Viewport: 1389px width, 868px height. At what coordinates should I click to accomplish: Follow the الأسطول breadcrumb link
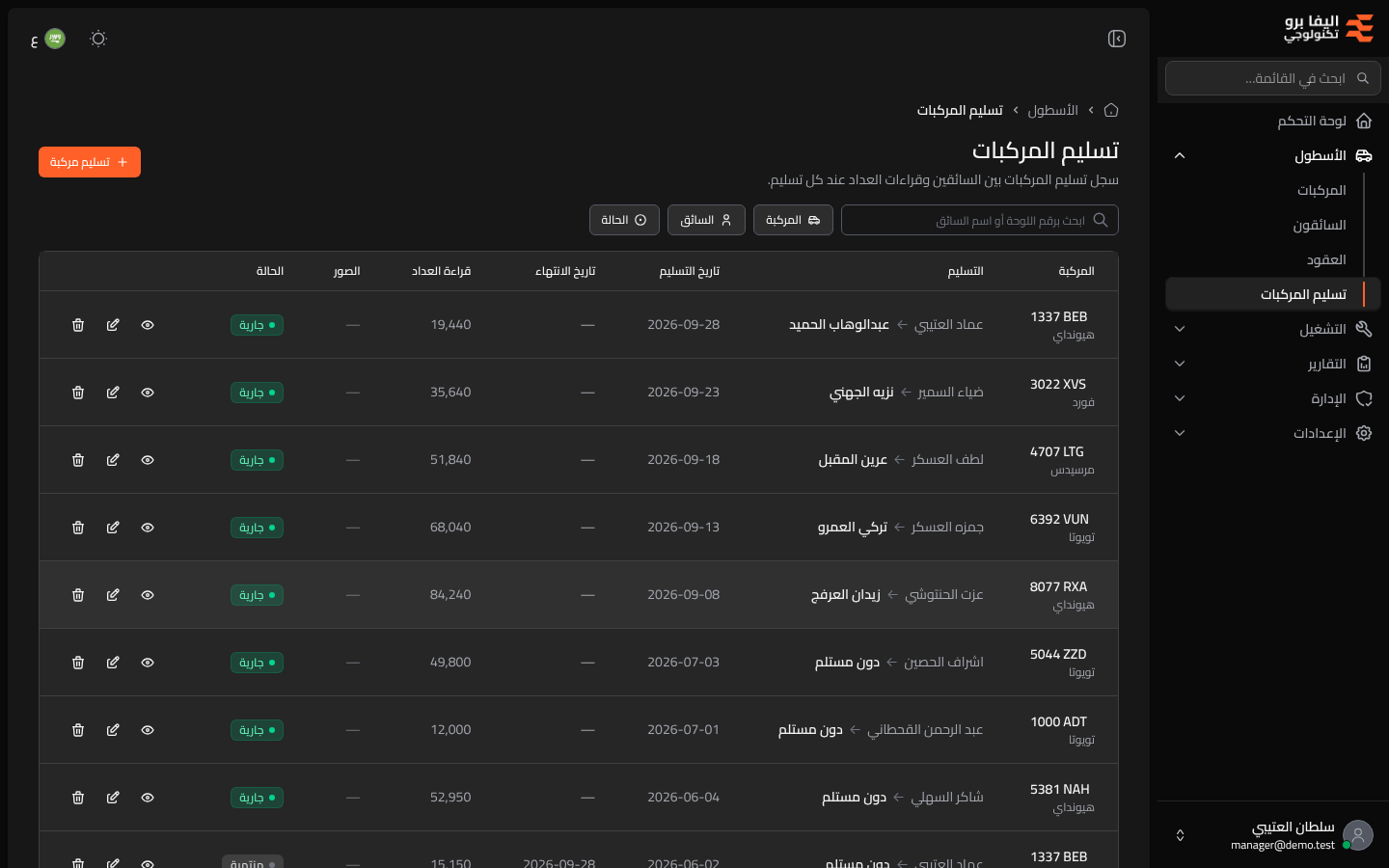pyautogui.click(x=1052, y=110)
